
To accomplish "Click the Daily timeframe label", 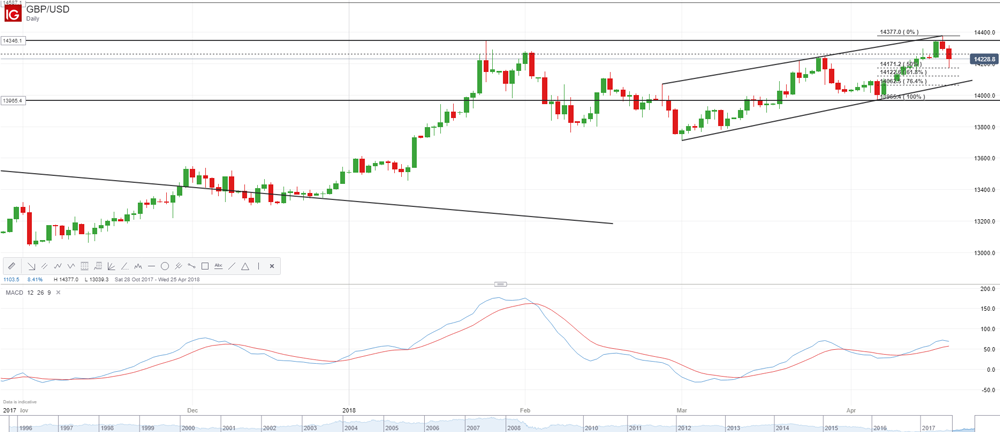I will [x=33, y=19].
